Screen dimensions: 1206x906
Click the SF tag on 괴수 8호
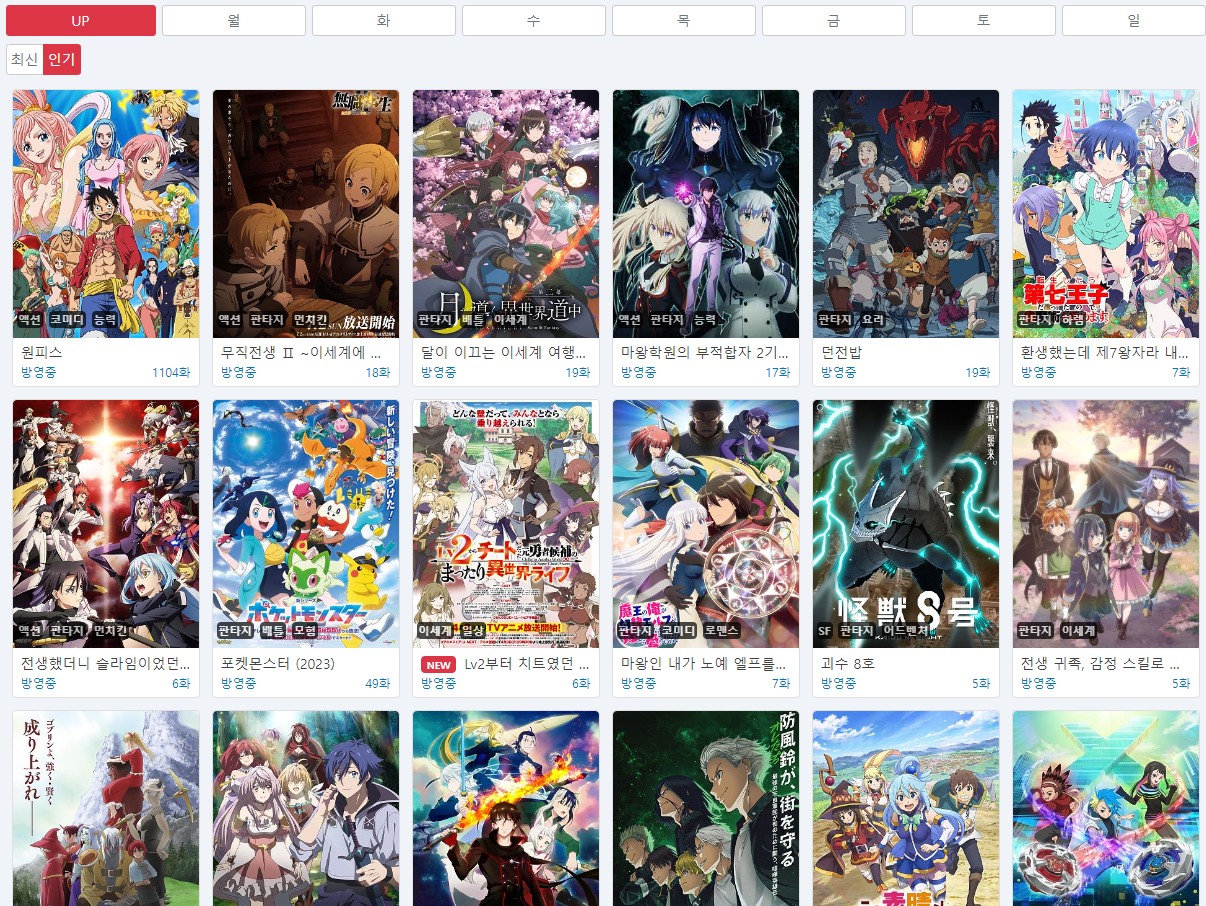(x=825, y=630)
